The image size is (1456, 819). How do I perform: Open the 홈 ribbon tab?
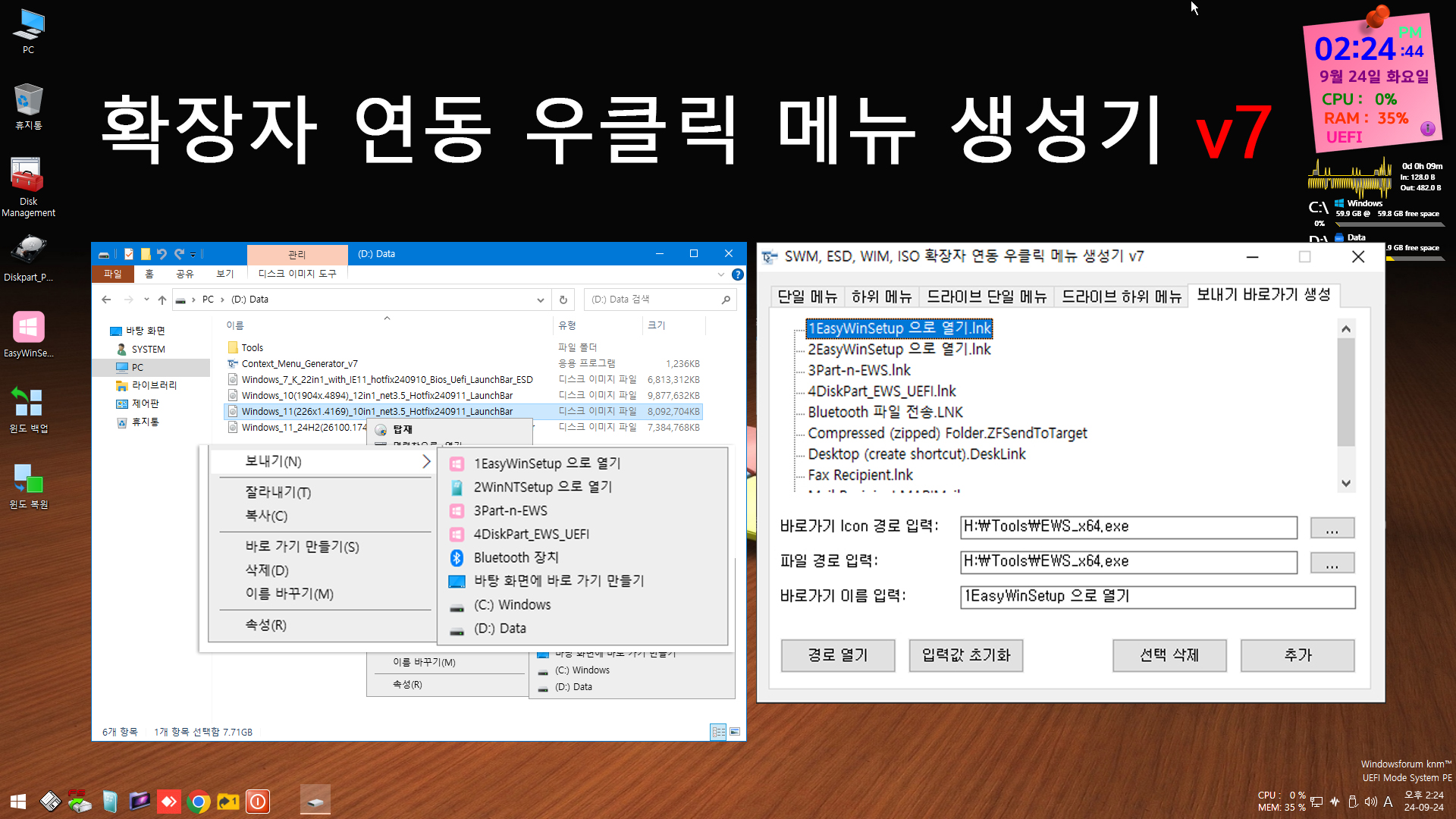[x=149, y=274]
